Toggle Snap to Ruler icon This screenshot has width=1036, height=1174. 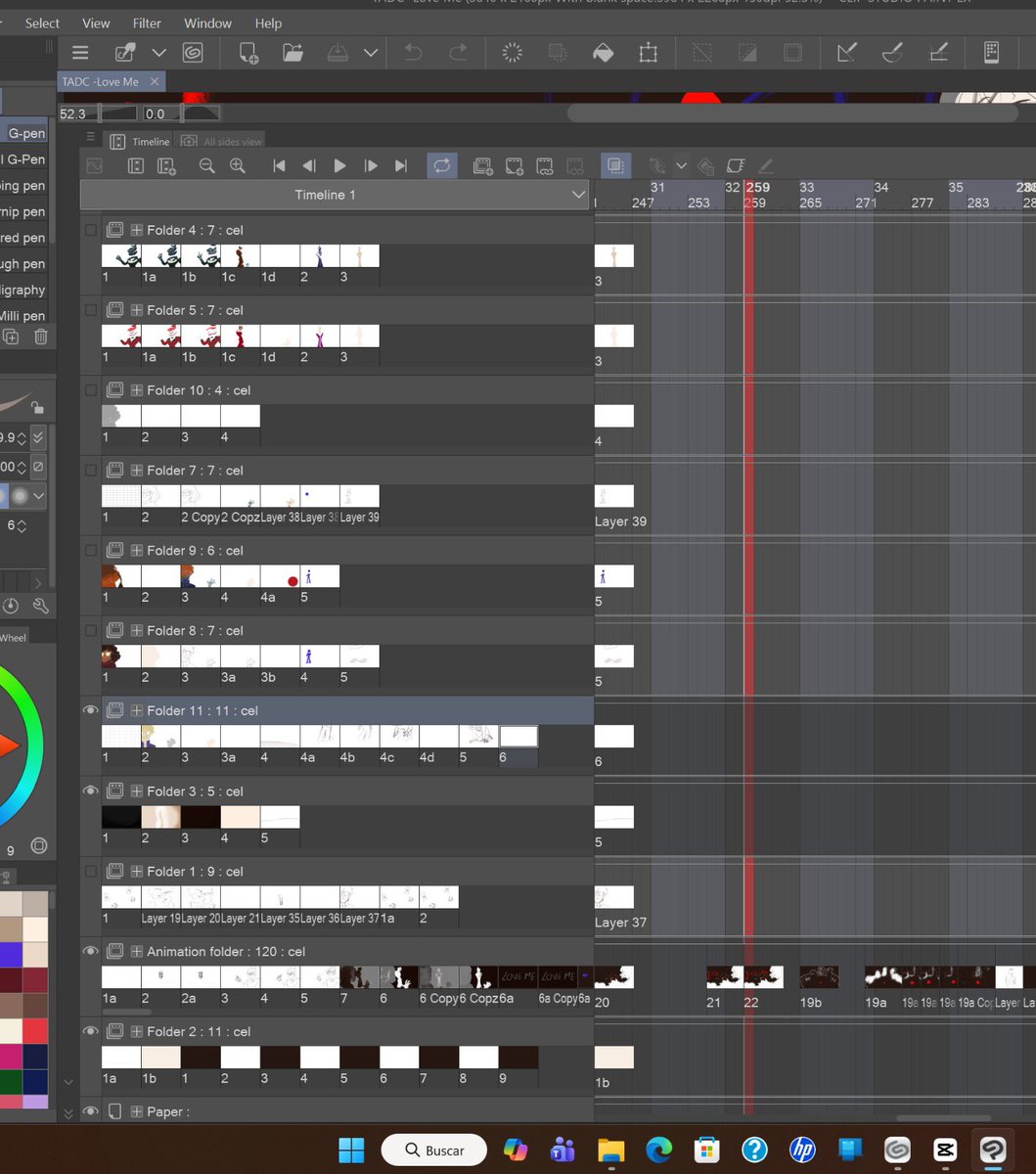[847, 53]
